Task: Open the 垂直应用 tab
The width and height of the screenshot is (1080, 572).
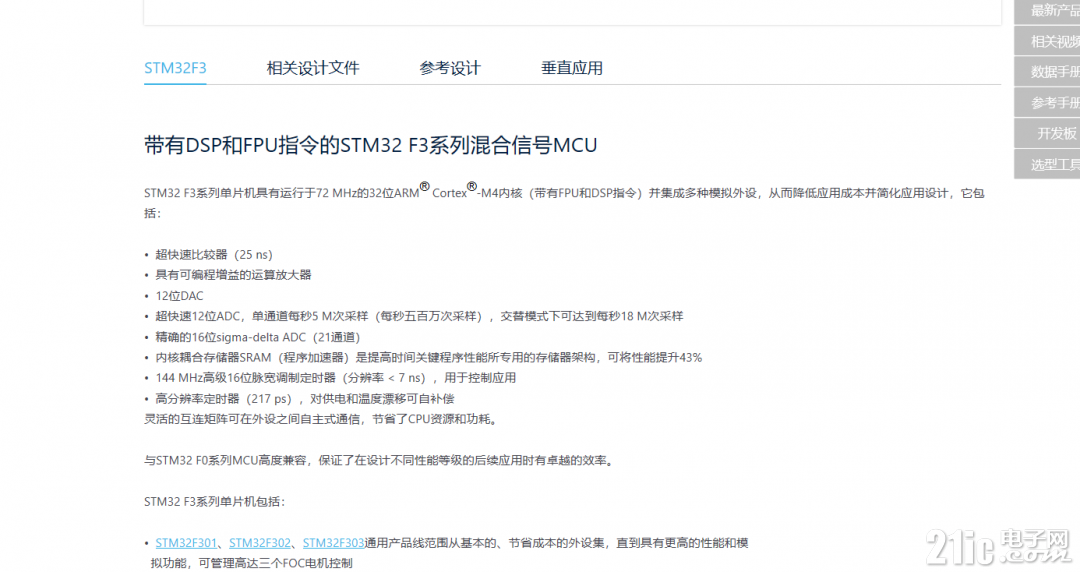Action: pos(572,68)
